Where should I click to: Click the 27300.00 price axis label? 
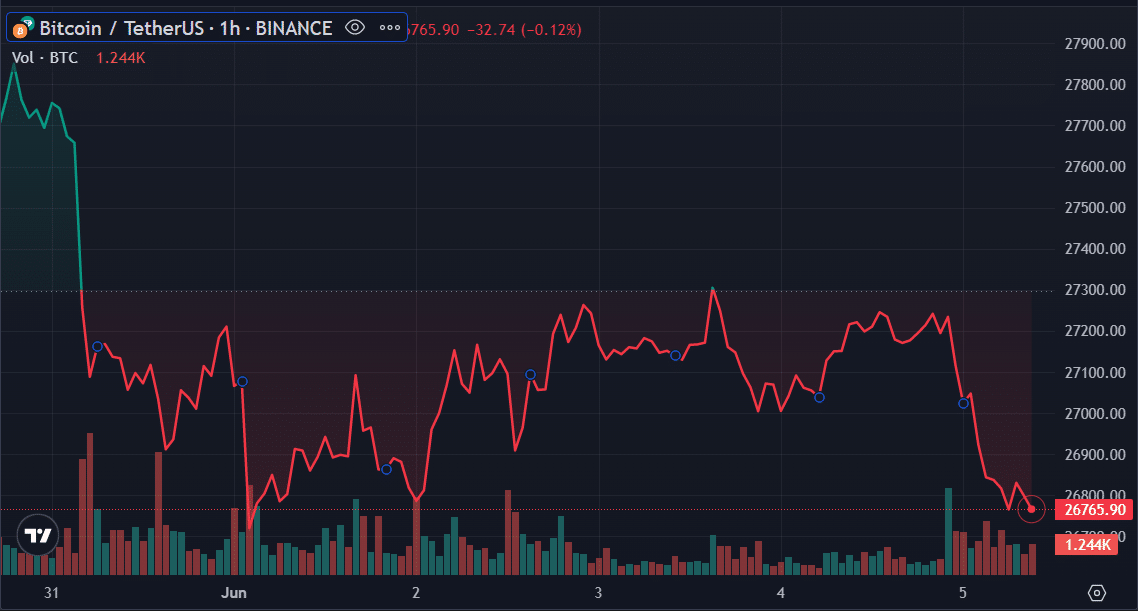(1094, 290)
